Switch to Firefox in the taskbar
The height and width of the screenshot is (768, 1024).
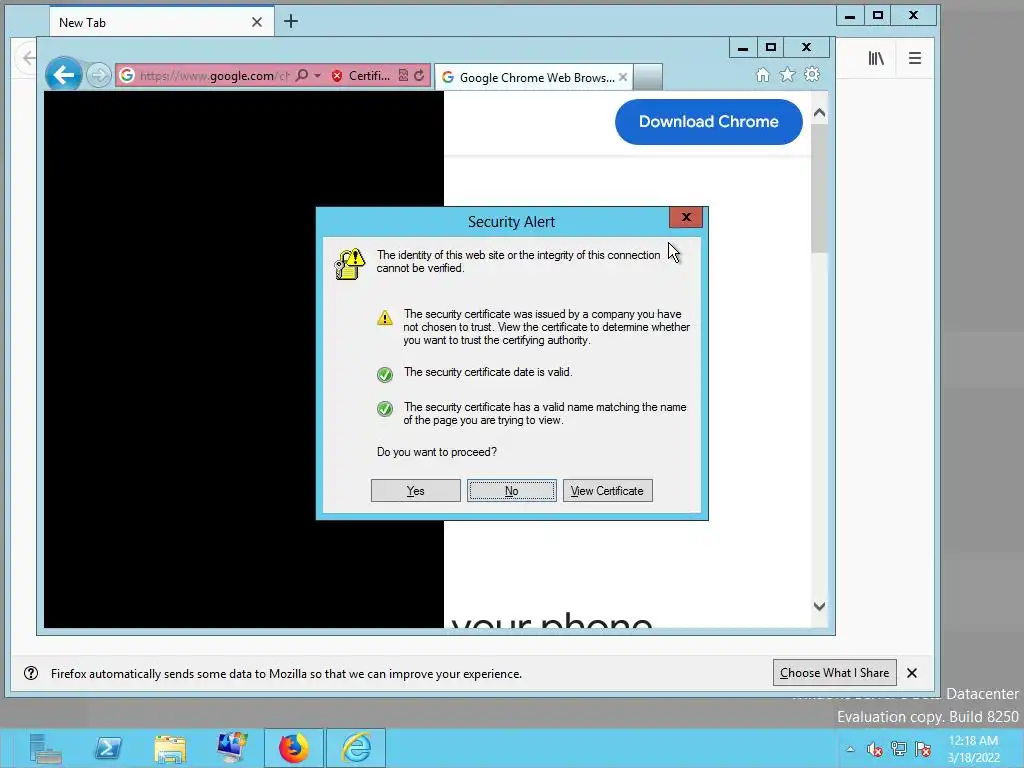pos(294,748)
